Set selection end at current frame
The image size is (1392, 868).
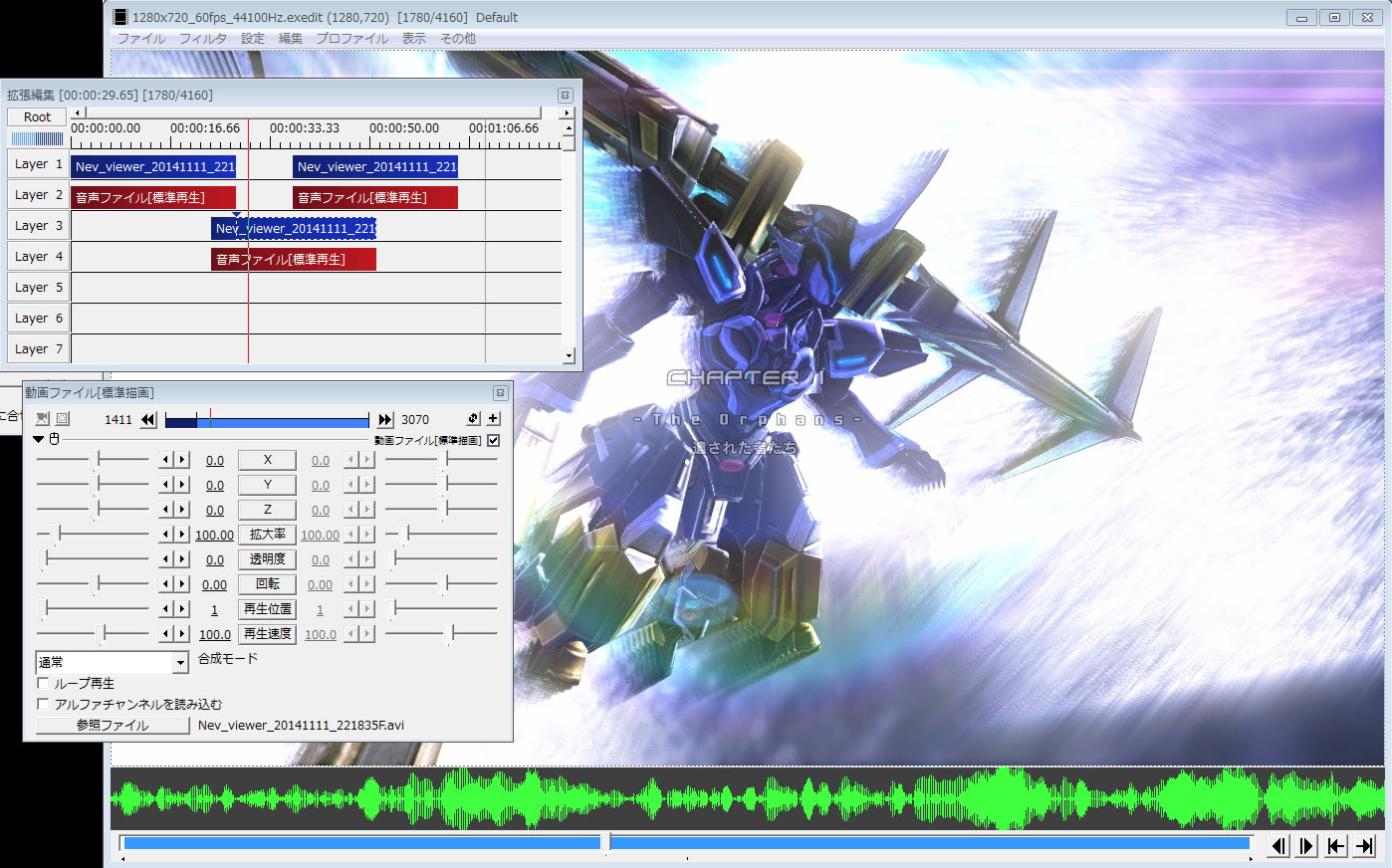click(x=1365, y=846)
